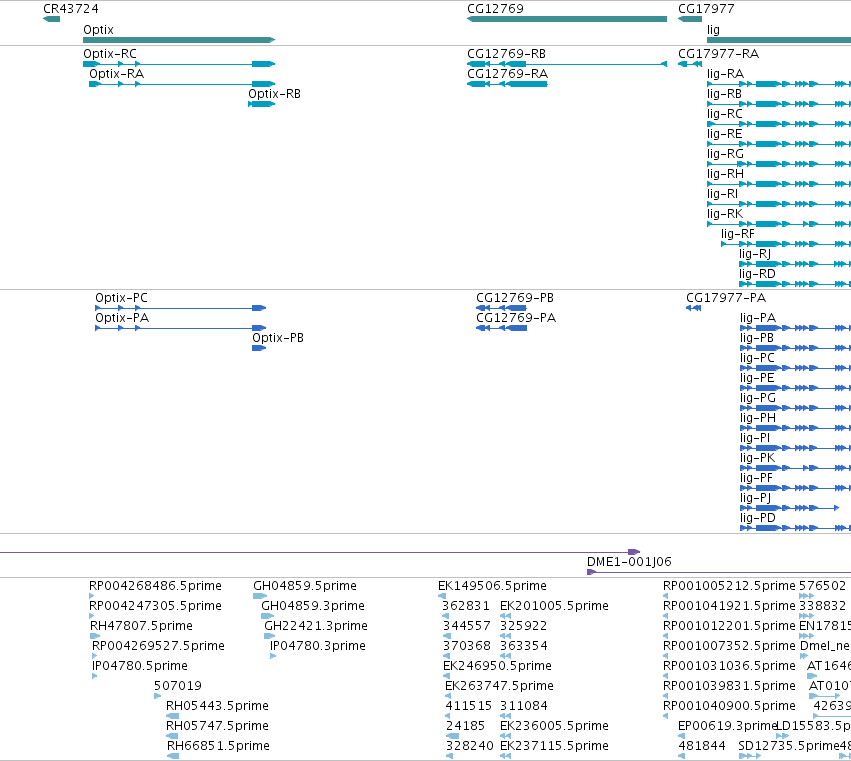Select EST IP04780.3prime
The height and width of the screenshot is (761, 851).
273,656
